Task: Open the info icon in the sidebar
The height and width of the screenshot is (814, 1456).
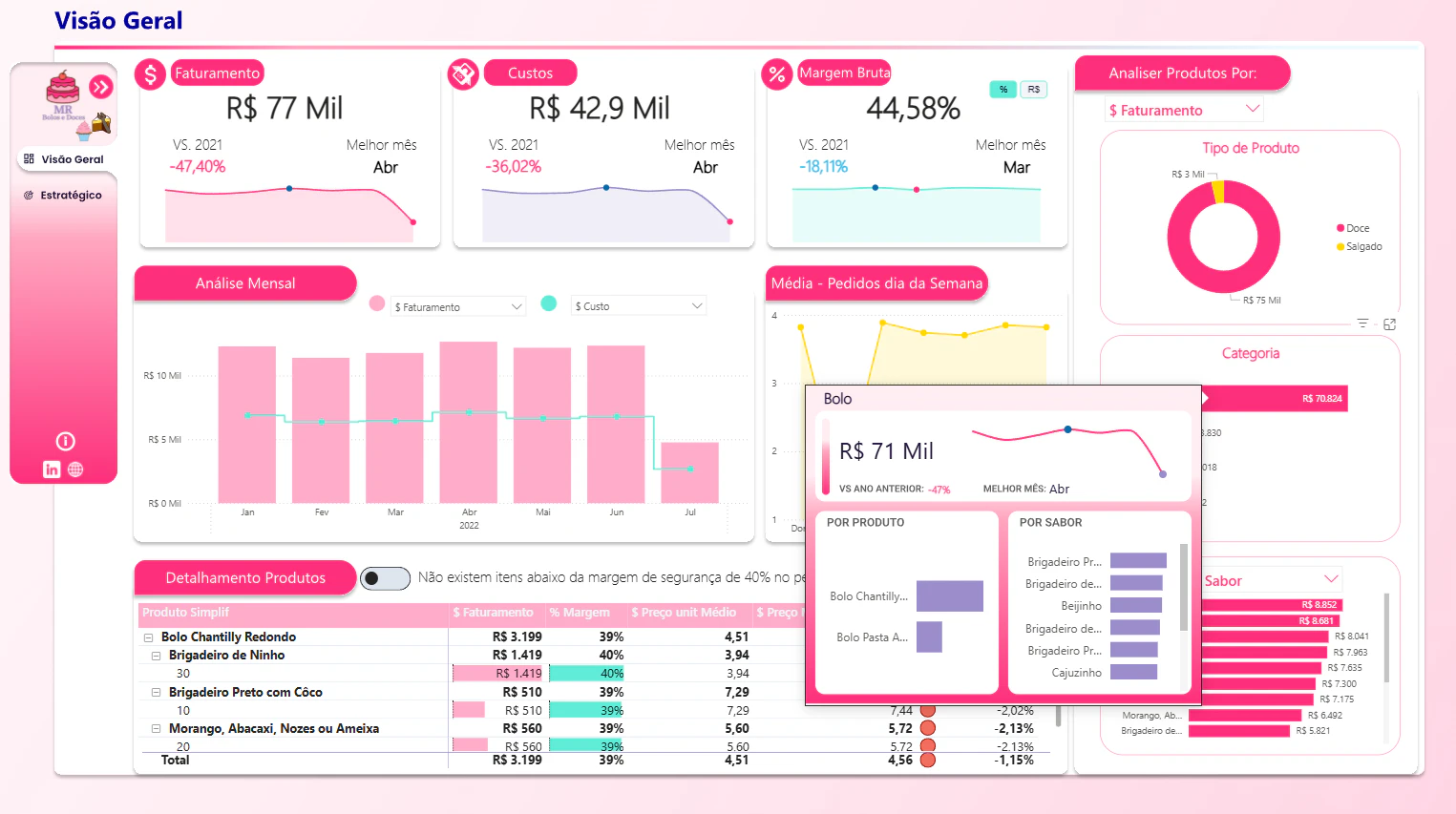Action: pyautogui.click(x=65, y=441)
